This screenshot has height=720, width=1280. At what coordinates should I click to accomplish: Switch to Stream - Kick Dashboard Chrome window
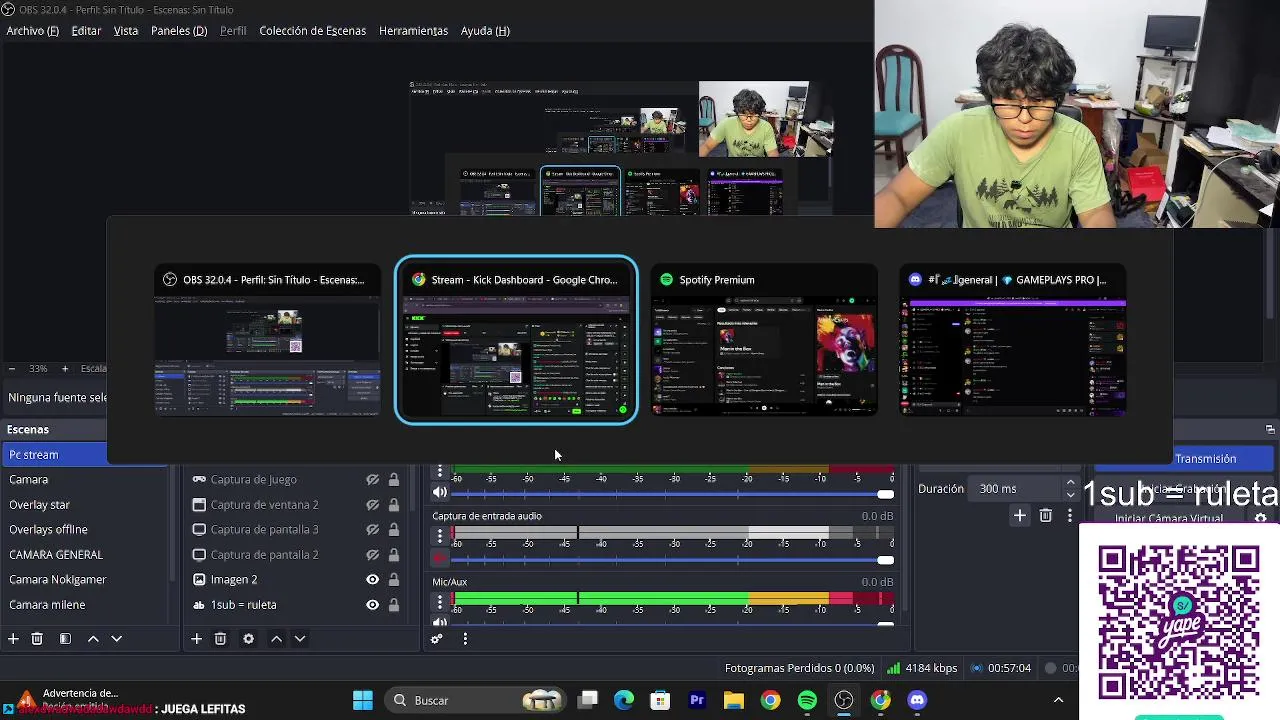pyautogui.click(x=516, y=341)
